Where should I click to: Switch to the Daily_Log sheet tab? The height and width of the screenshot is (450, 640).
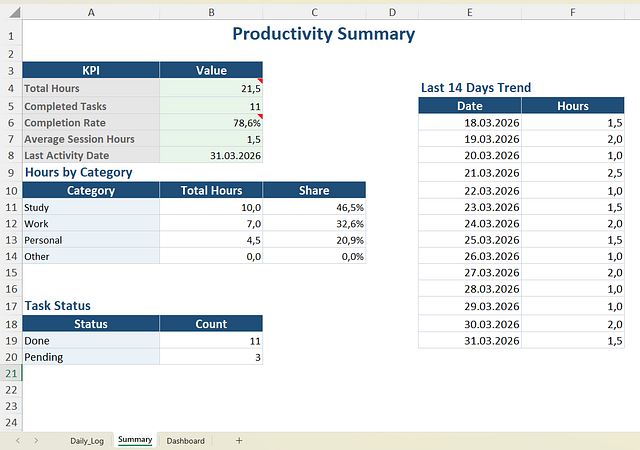point(87,441)
